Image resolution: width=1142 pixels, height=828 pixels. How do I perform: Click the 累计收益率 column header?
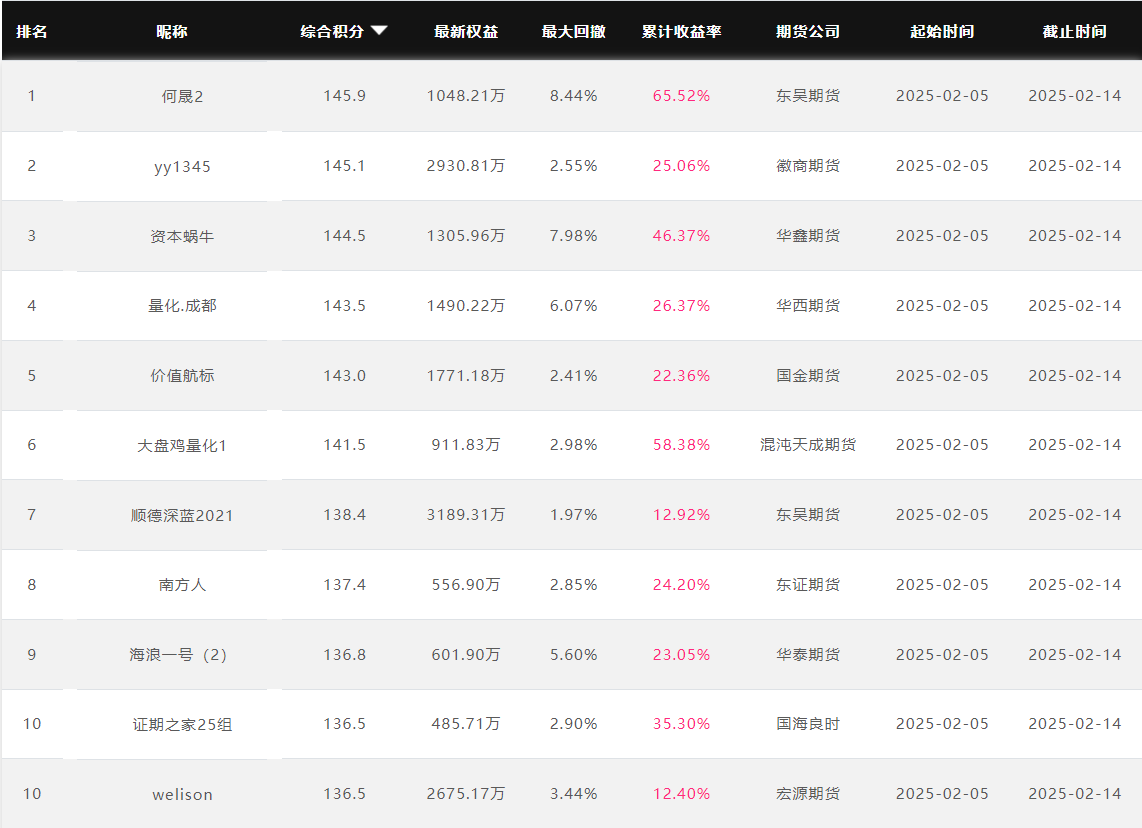682,31
